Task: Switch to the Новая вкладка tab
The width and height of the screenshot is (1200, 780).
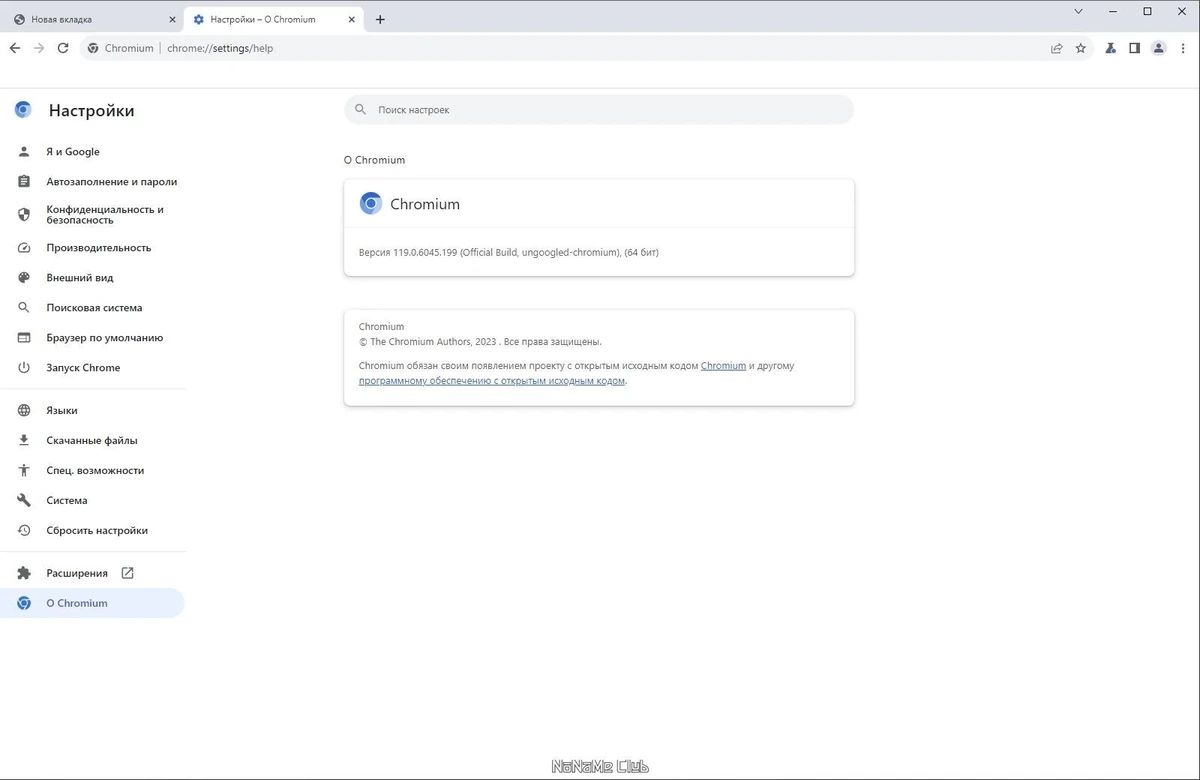Action: click(x=95, y=19)
